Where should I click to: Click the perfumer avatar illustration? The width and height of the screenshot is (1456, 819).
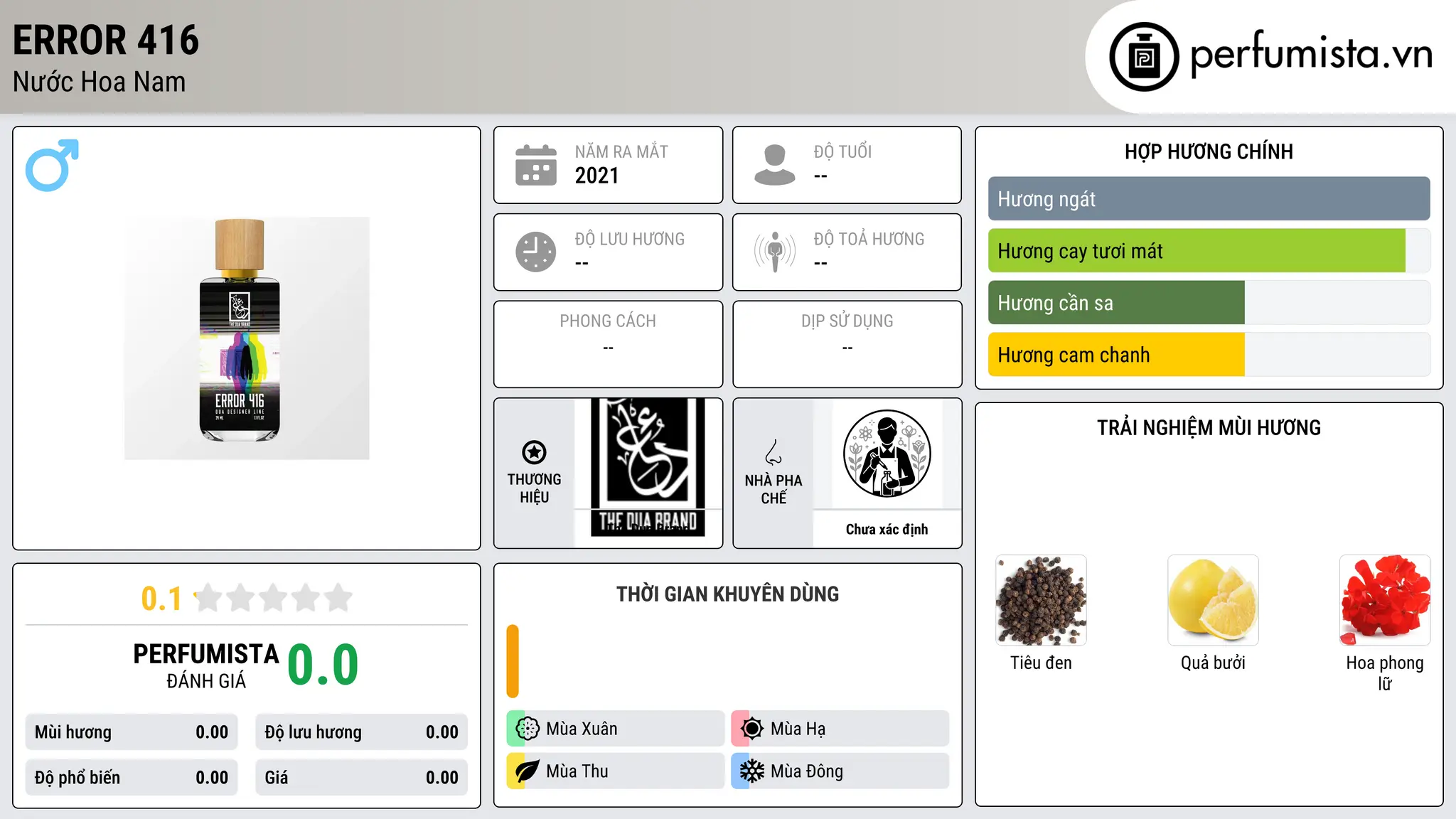887,454
